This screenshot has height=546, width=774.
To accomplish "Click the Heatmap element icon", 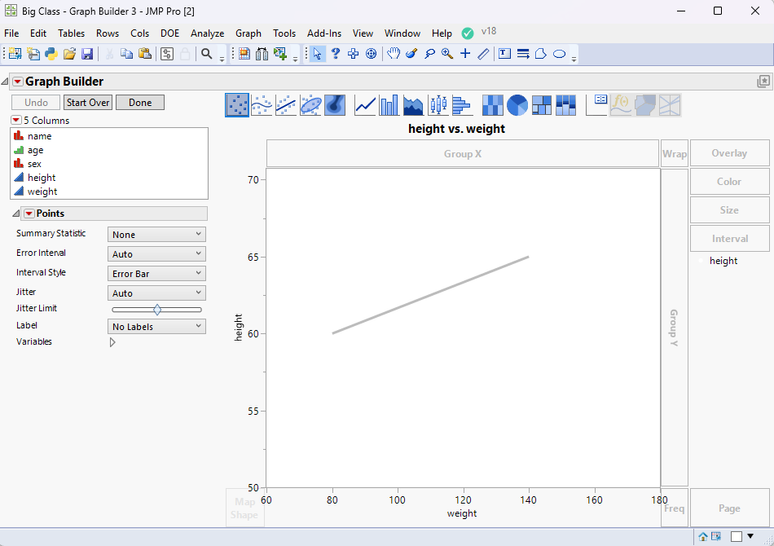I will pyautogui.click(x=493, y=105).
